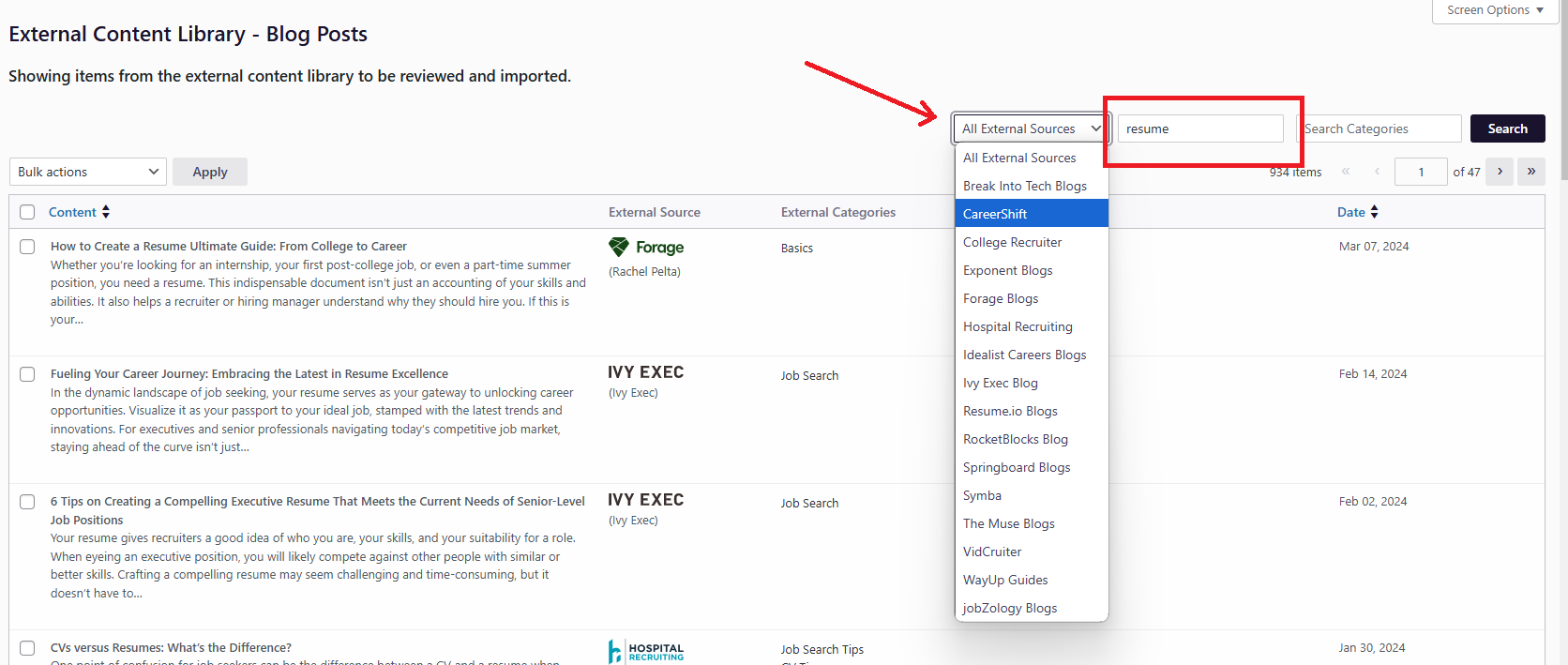1568x665 pixels.
Task: Click the Content column sort arrows
Action: pyautogui.click(x=106, y=212)
